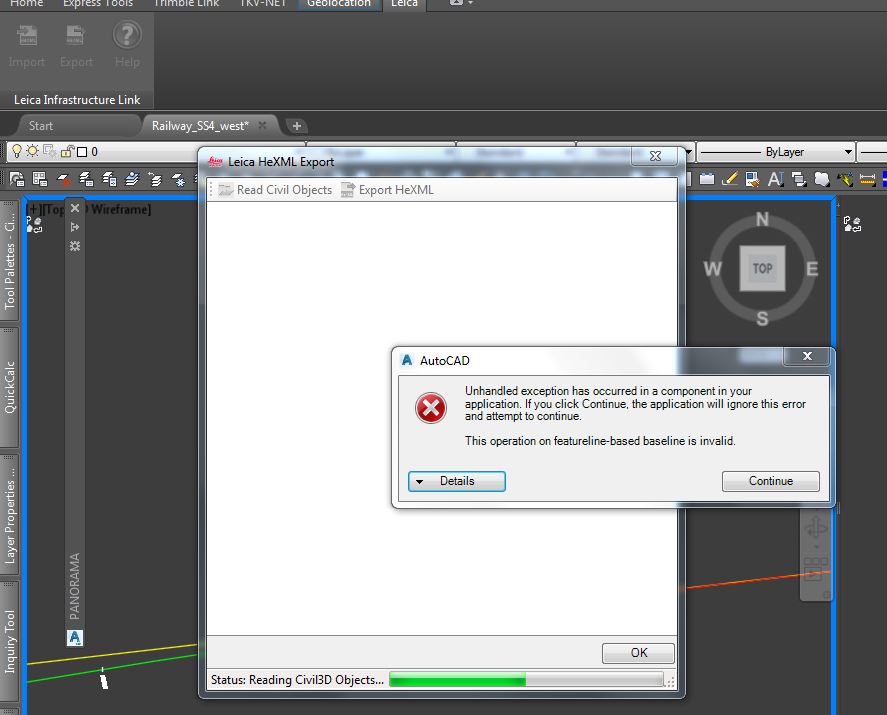The height and width of the screenshot is (715, 887).
Task: Switch to the Geolocation ribbon tab
Action: tap(339, 3)
